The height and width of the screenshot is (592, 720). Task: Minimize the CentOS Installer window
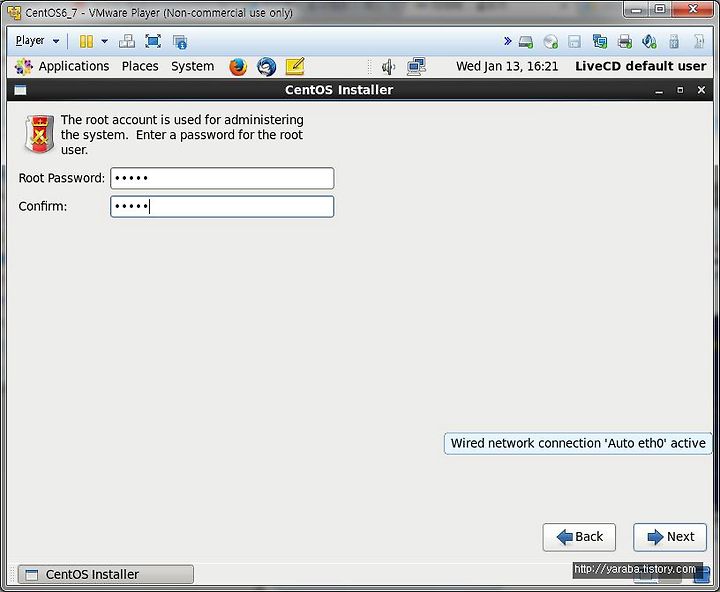point(659,90)
